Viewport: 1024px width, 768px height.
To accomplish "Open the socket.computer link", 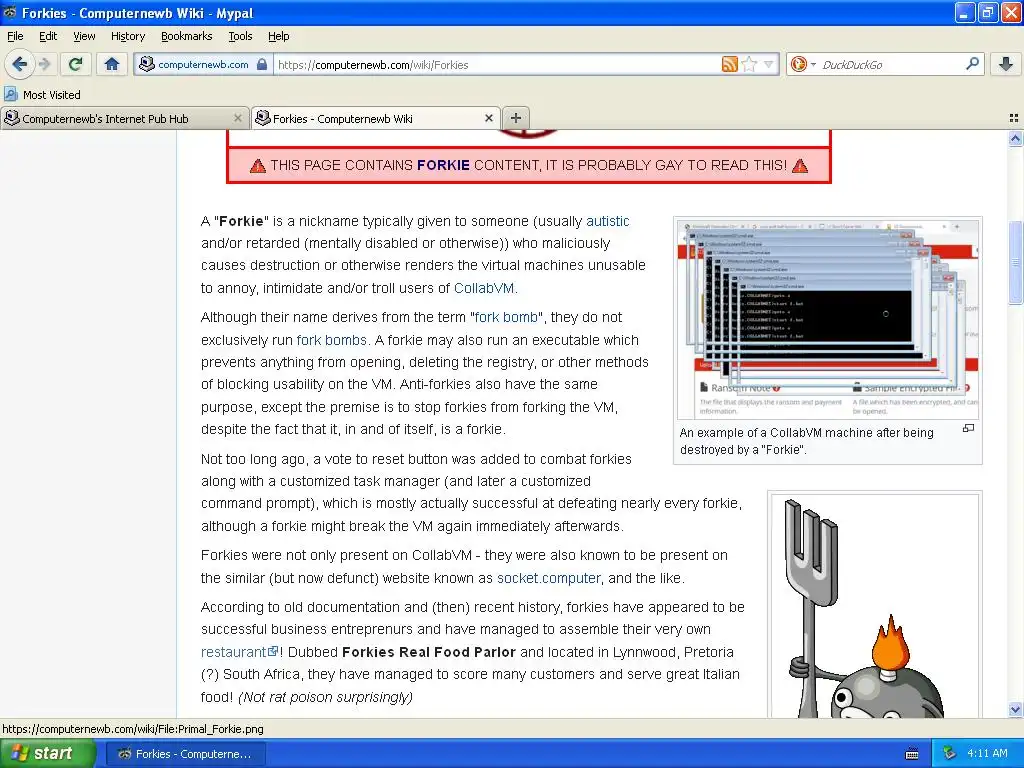I will coord(549,578).
